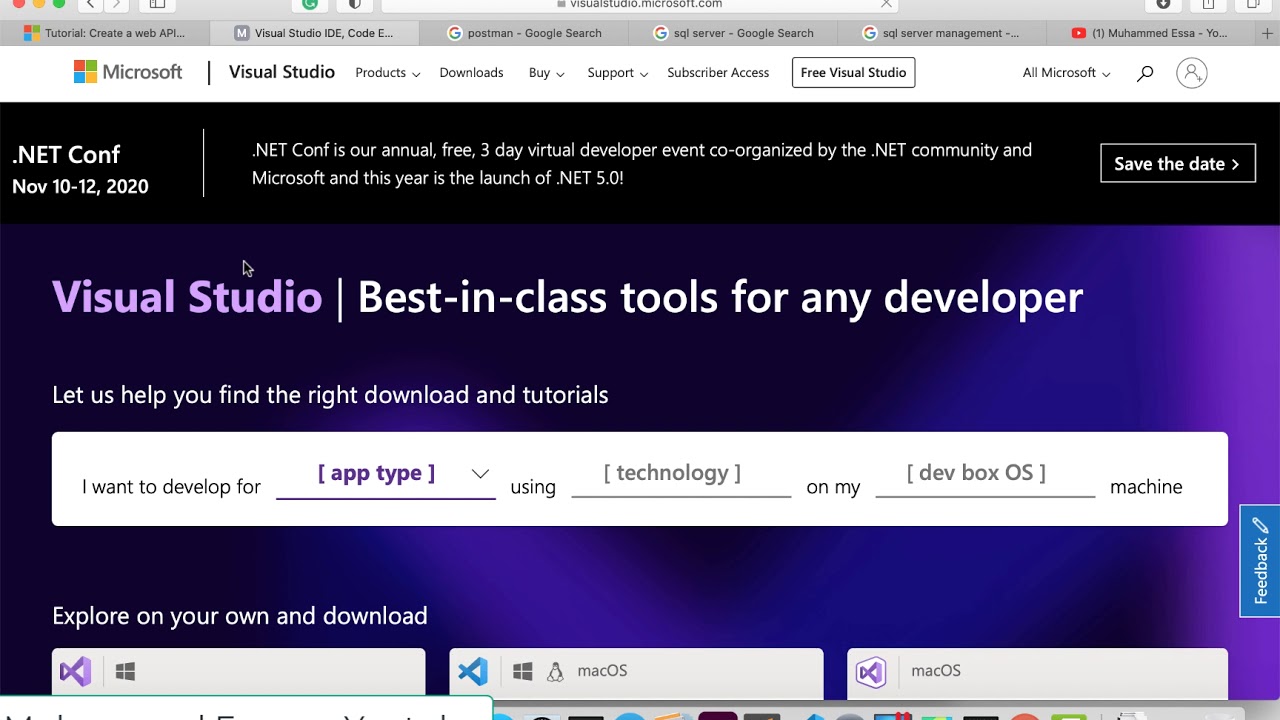Click the account sign-in avatar icon
Viewport: 1280px width, 720px height.
tap(1191, 73)
